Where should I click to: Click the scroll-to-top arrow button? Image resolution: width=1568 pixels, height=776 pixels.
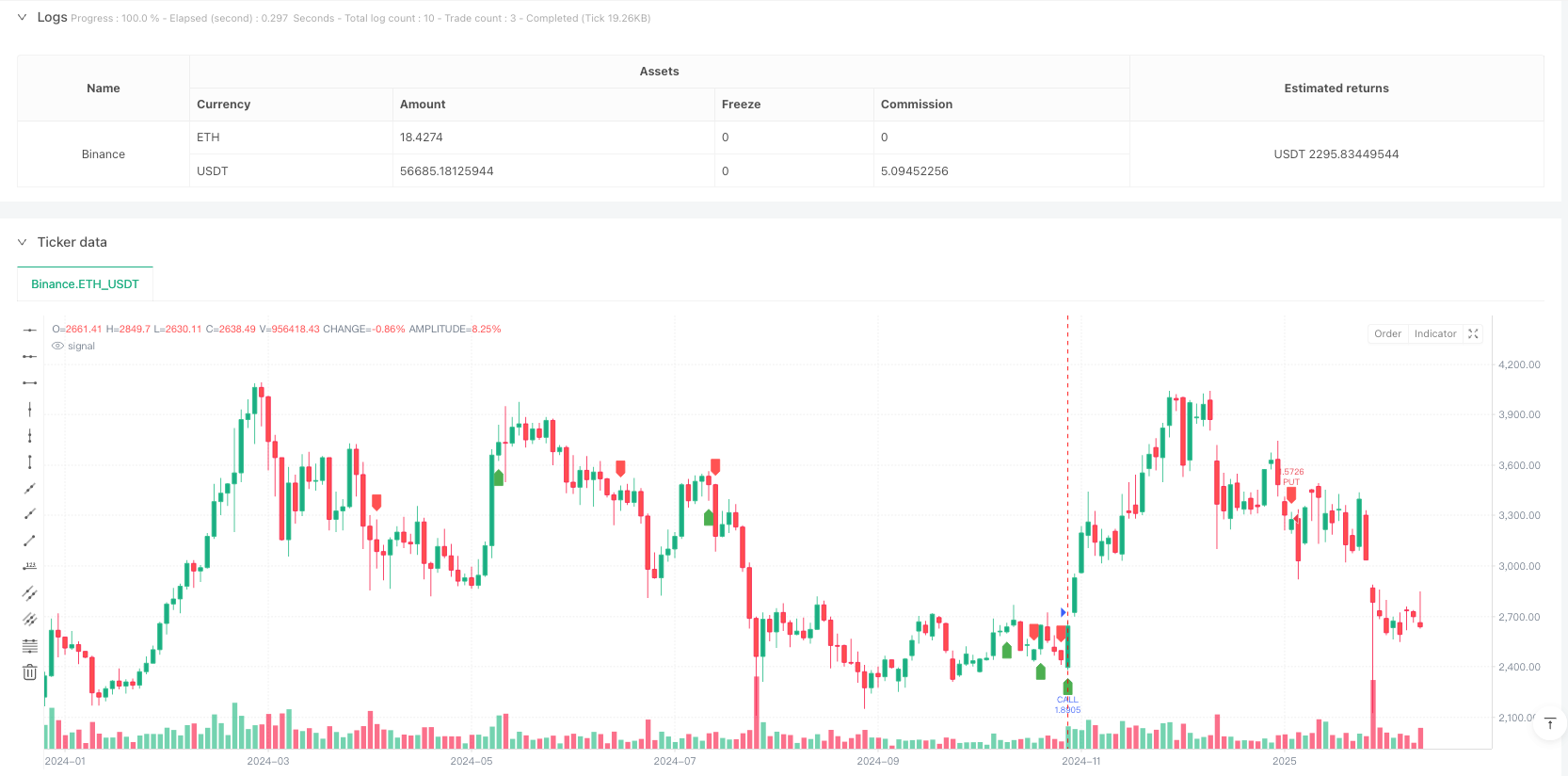click(1549, 723)
